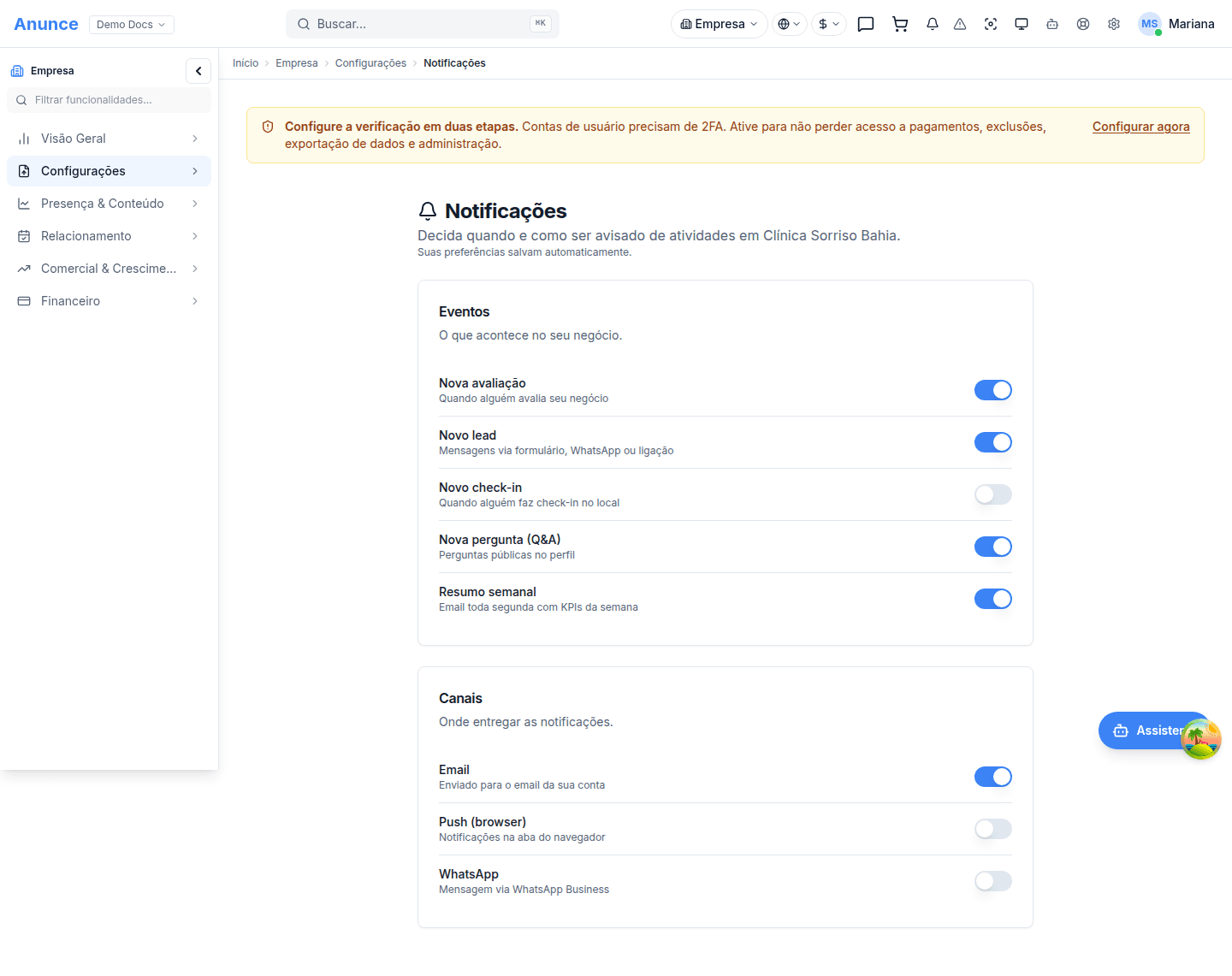Open the Financeiro sidebar menu

click(109, 301)
